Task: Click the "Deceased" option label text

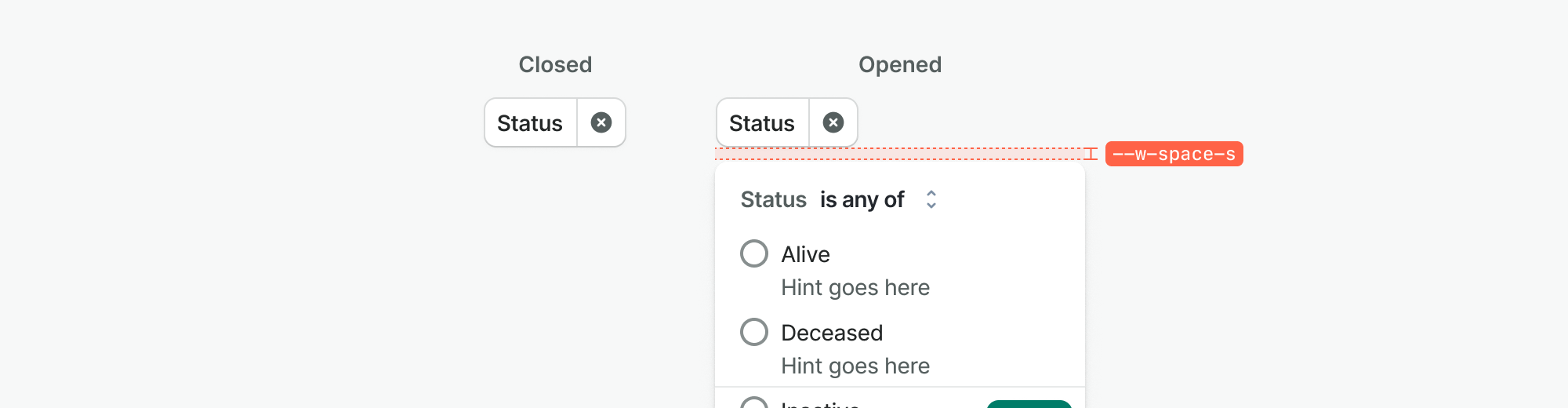Action: [832, 333]
